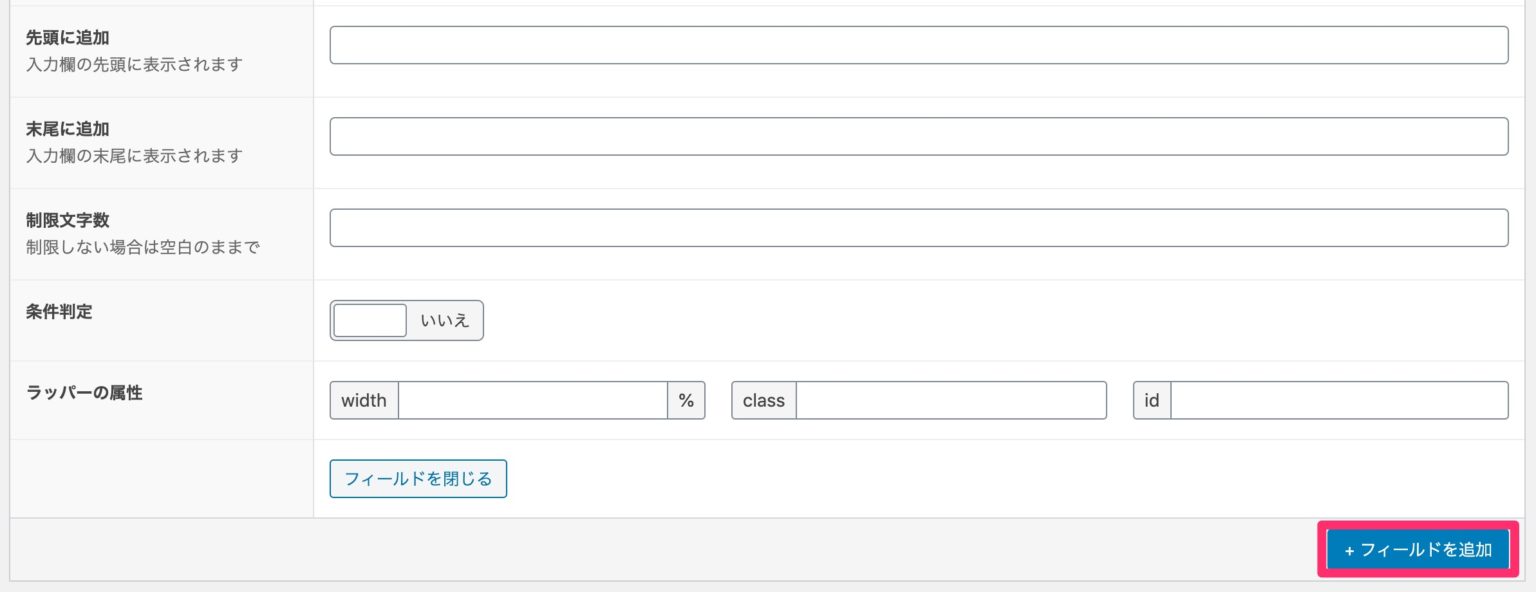The image size is (1536, 592).
Task: Click the 末尾に追加 row label
Action: (x=68, y=129)
